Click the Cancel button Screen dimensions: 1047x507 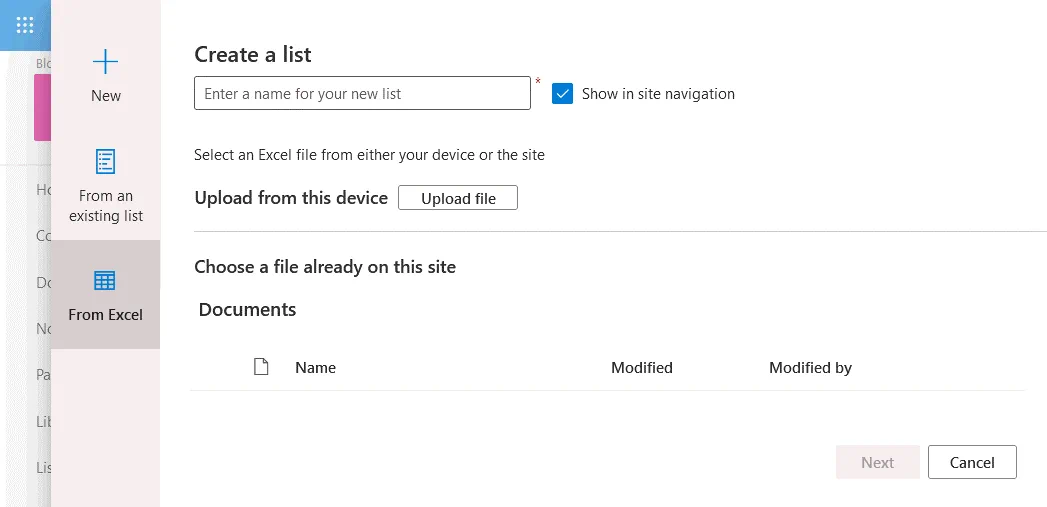[971, 462]
